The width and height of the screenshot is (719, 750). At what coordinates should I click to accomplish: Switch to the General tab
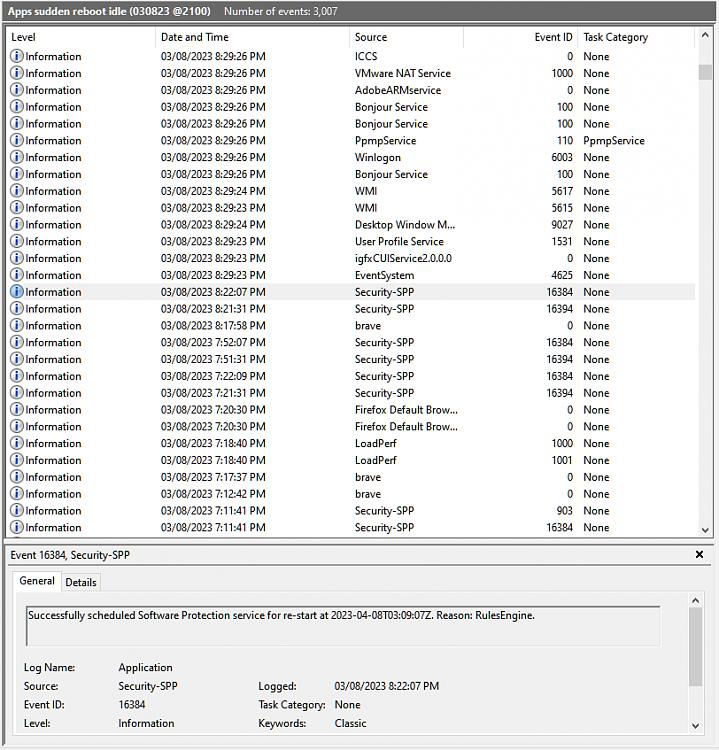point(37,581)
